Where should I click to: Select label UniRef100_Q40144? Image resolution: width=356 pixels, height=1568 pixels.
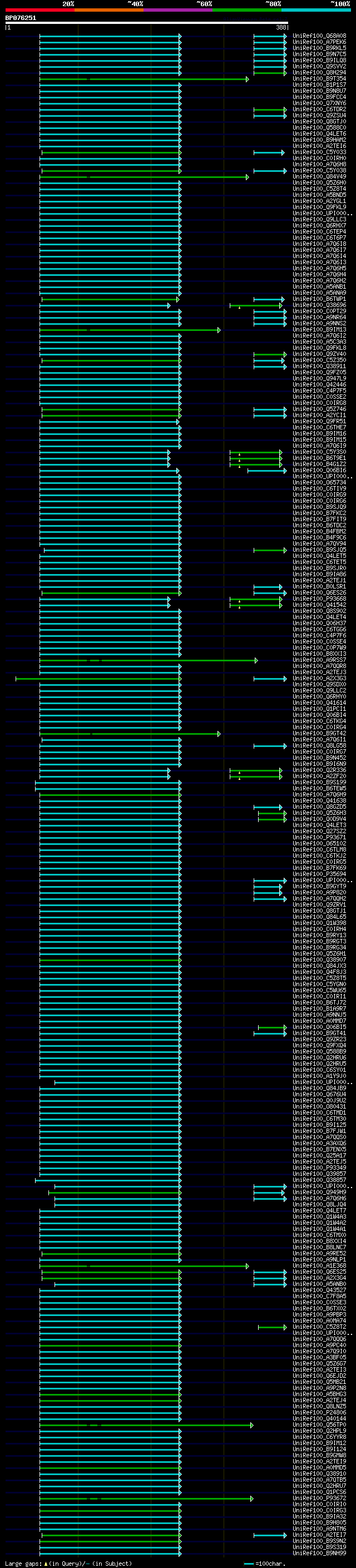(319, 1418)
